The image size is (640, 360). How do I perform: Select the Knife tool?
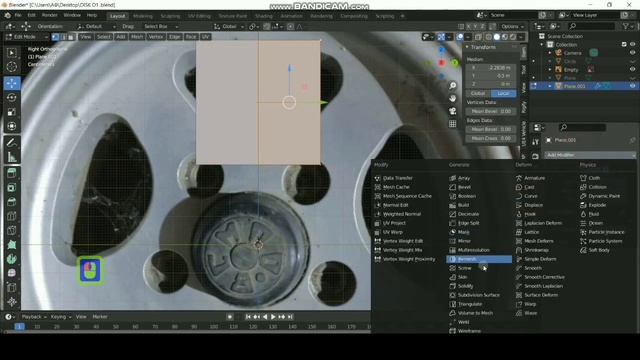[12, 230]
